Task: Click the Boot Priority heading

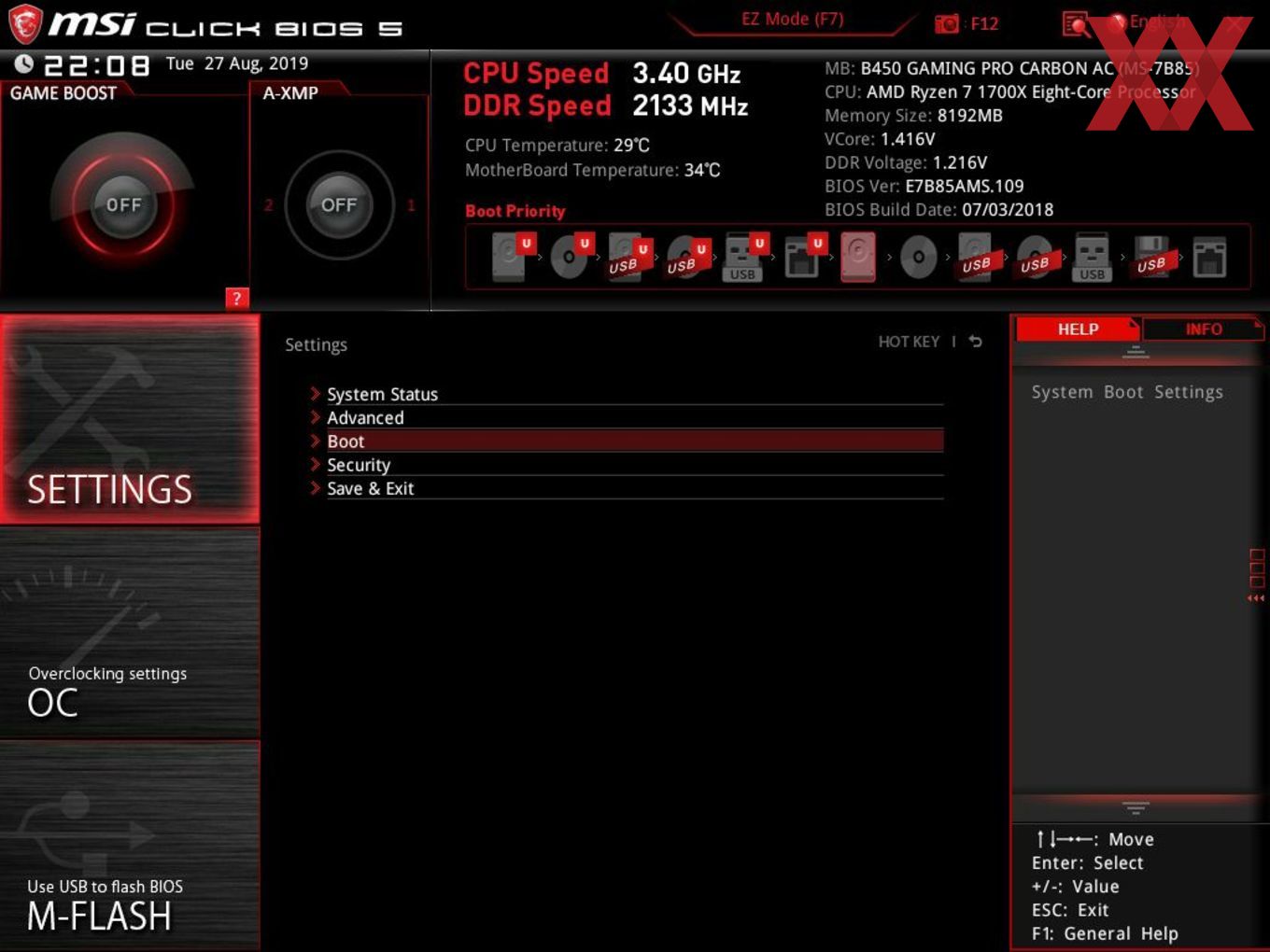Action: (515, 211)
